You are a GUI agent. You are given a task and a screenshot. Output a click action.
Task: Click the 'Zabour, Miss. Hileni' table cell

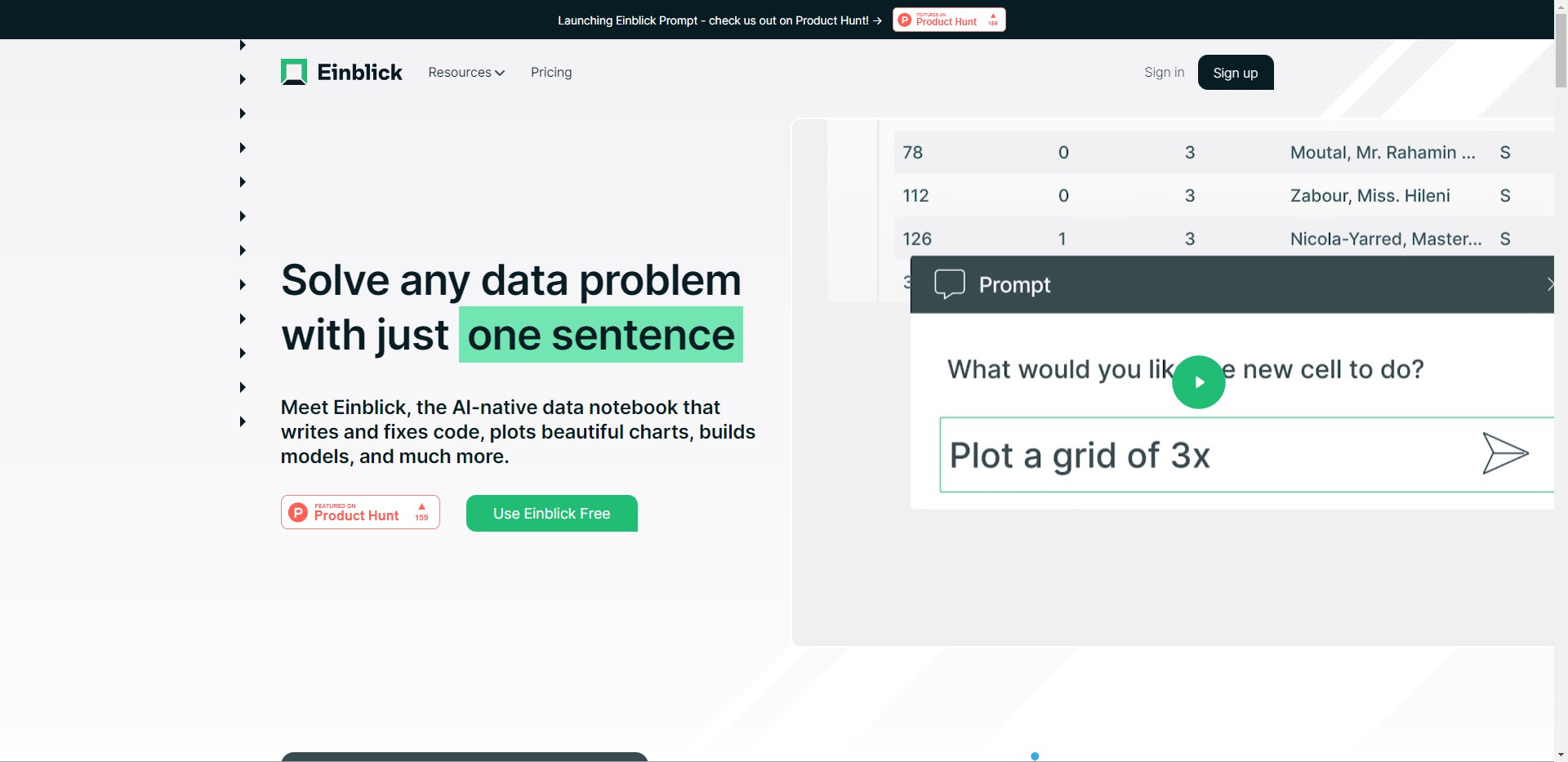(1370, 196)
